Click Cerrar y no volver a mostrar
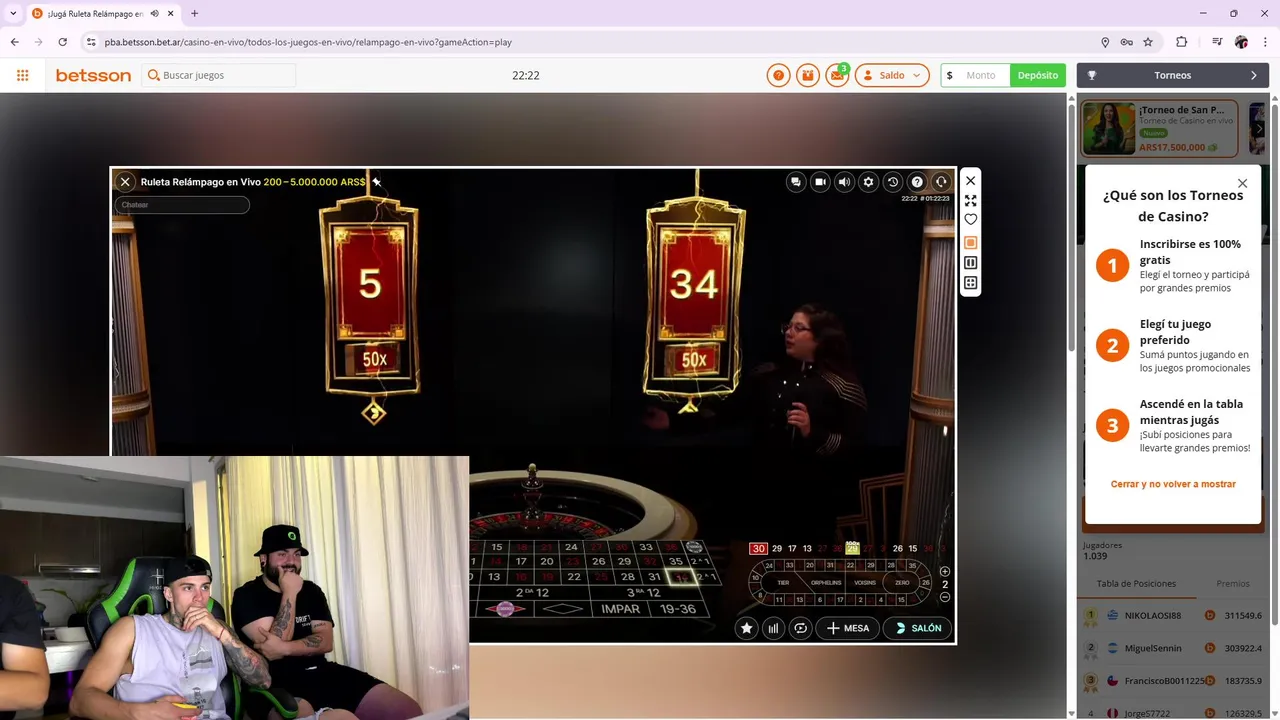The image size is (1280, 720). click(x=1173, y=484)
